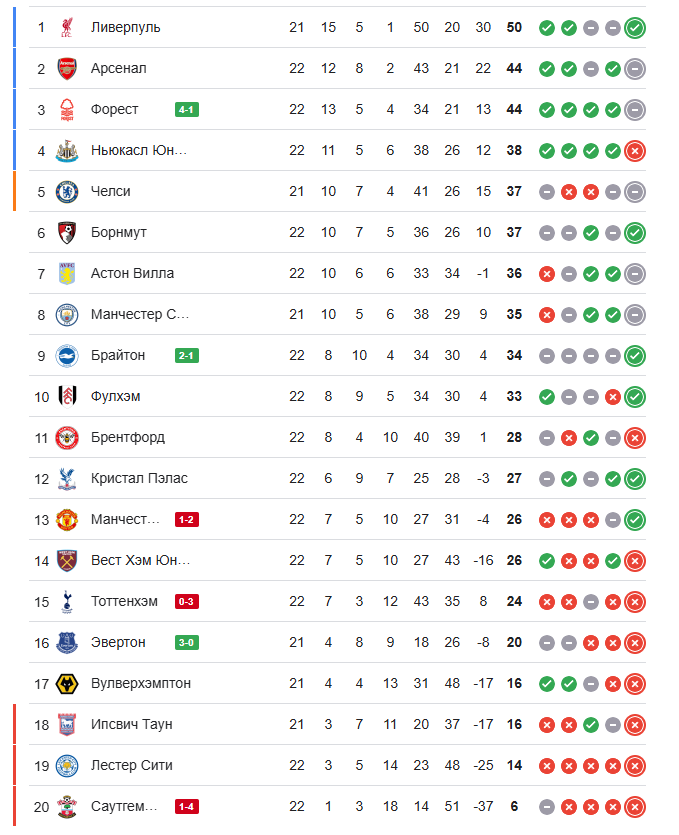679x835 pixels.
Task: Click the Everton club crest
Action: click(67, 643)
